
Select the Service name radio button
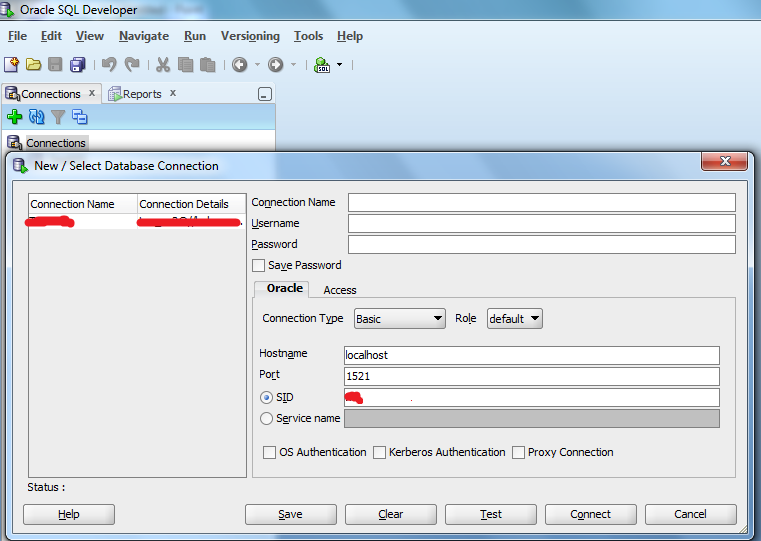click(266, 418)
